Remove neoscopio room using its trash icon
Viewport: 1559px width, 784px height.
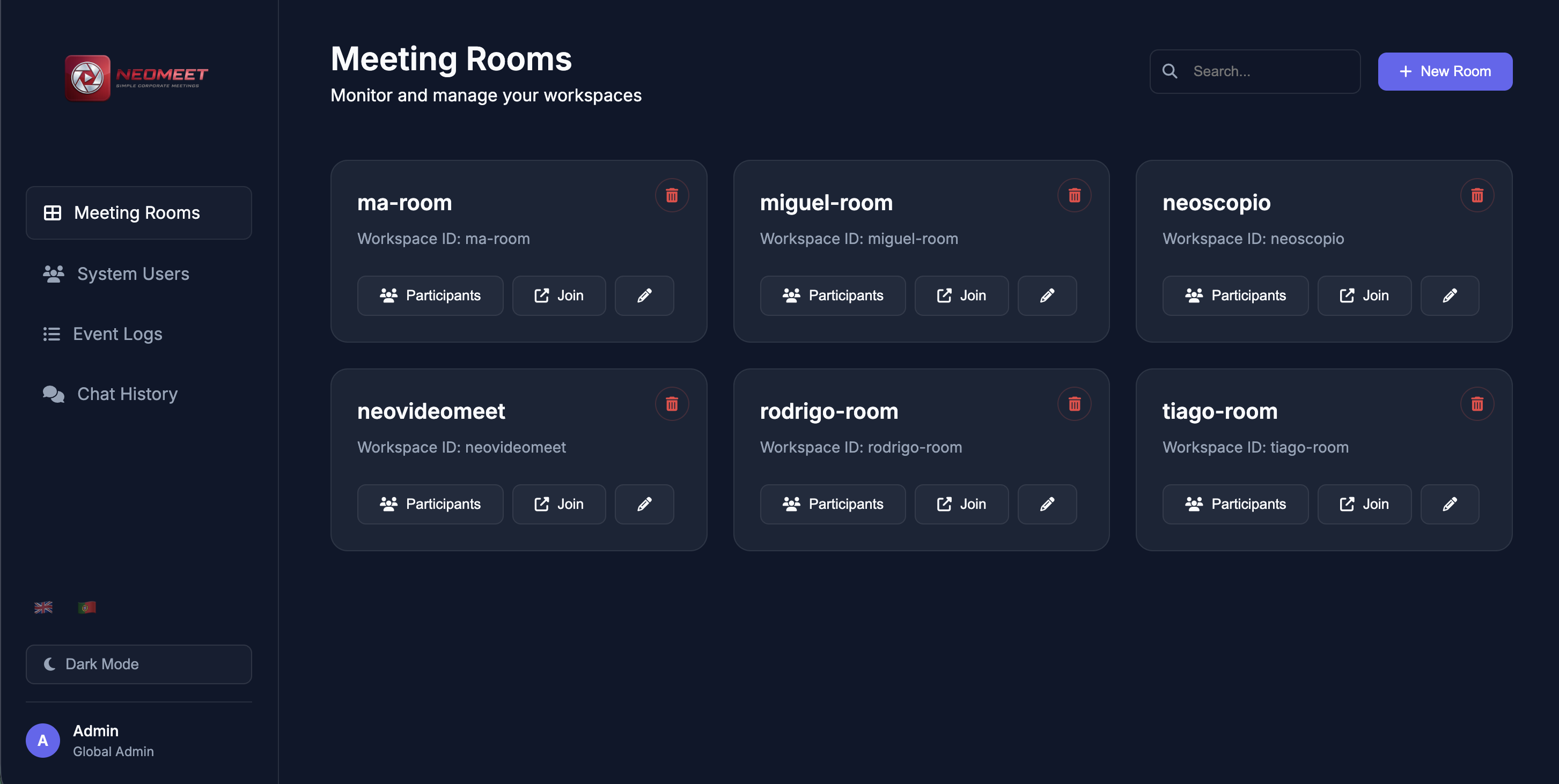(1477, 195)
